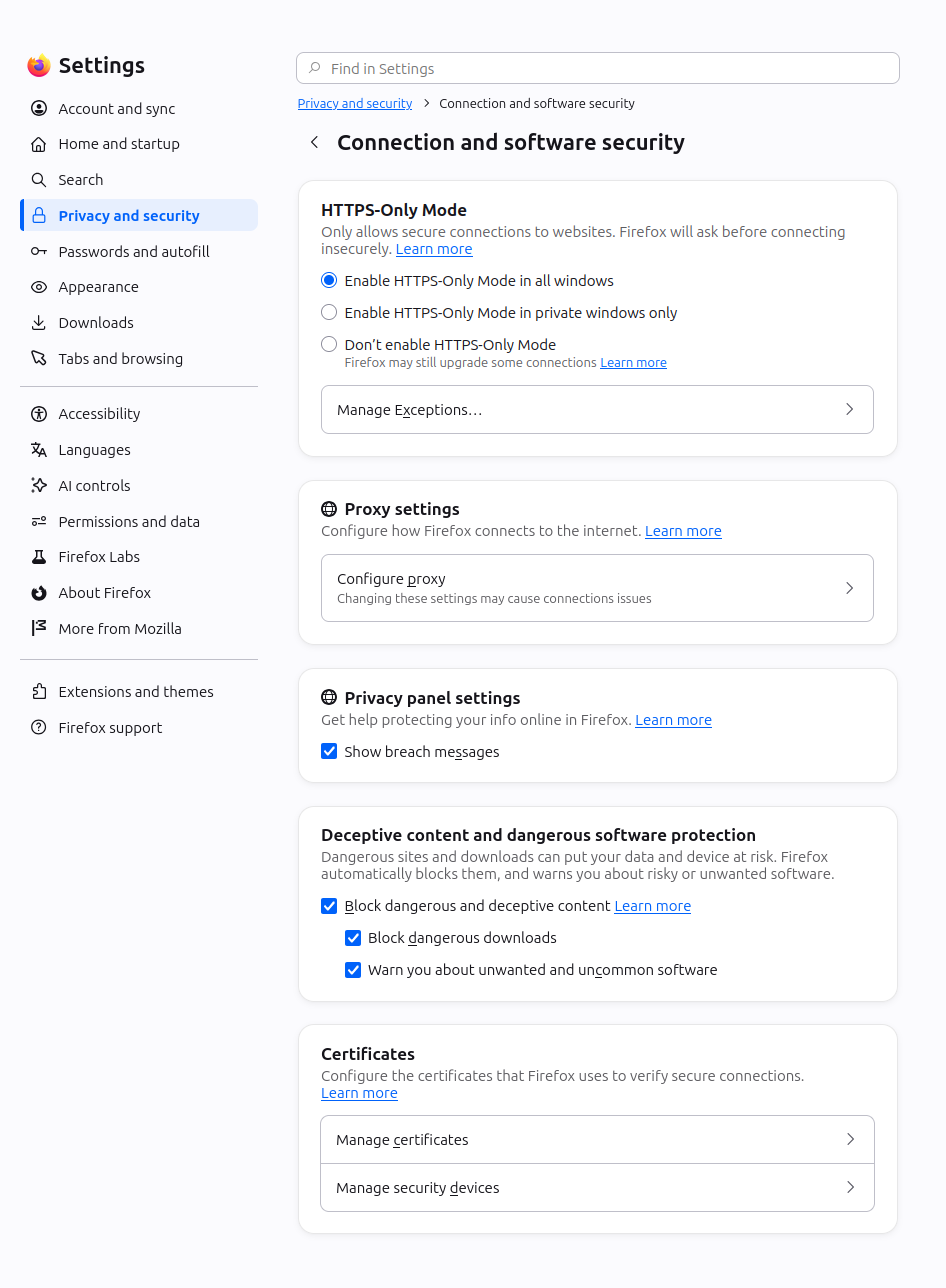946x1288 pixels.
Task: Select Don't enable HTTPS-Only Mode option
Action: coord(329,345)
